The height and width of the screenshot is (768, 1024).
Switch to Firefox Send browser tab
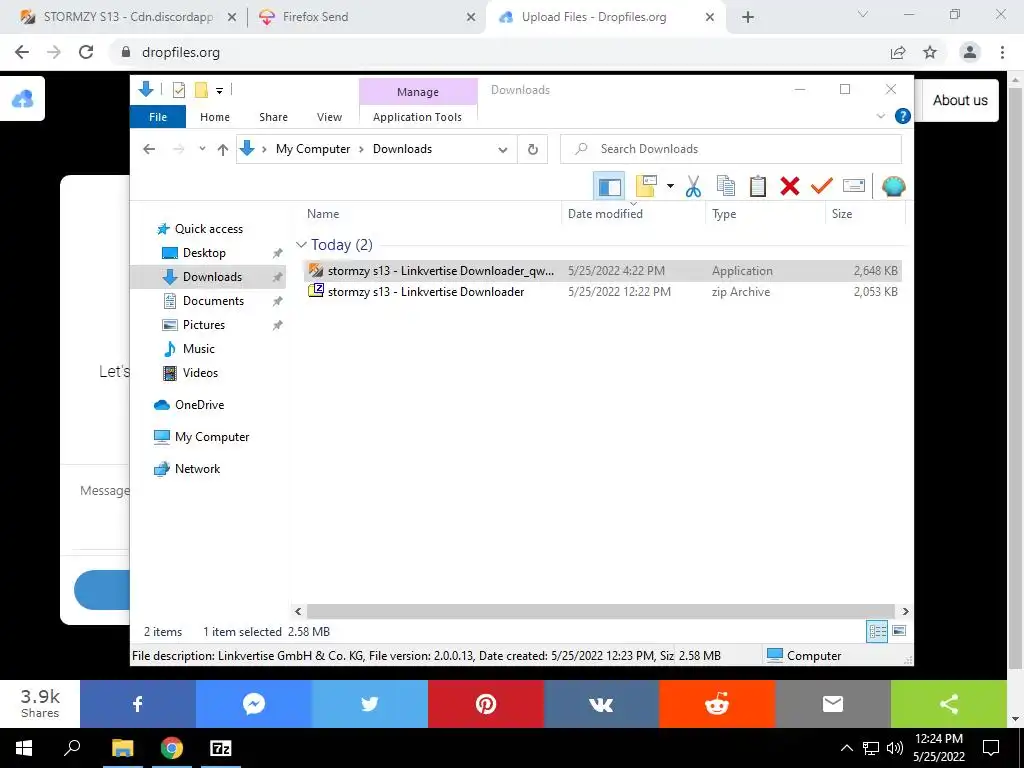pyautogui.click(x=366, y=17)
